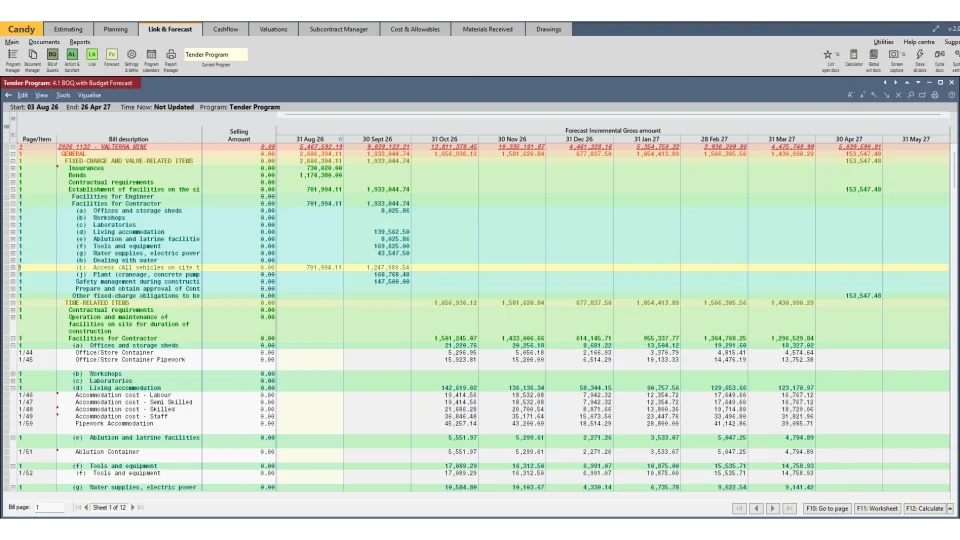The width and height of the screenshot is (960, 540).
Task: Open the Report Manager printer icon
Action: [x=171, y=60]
